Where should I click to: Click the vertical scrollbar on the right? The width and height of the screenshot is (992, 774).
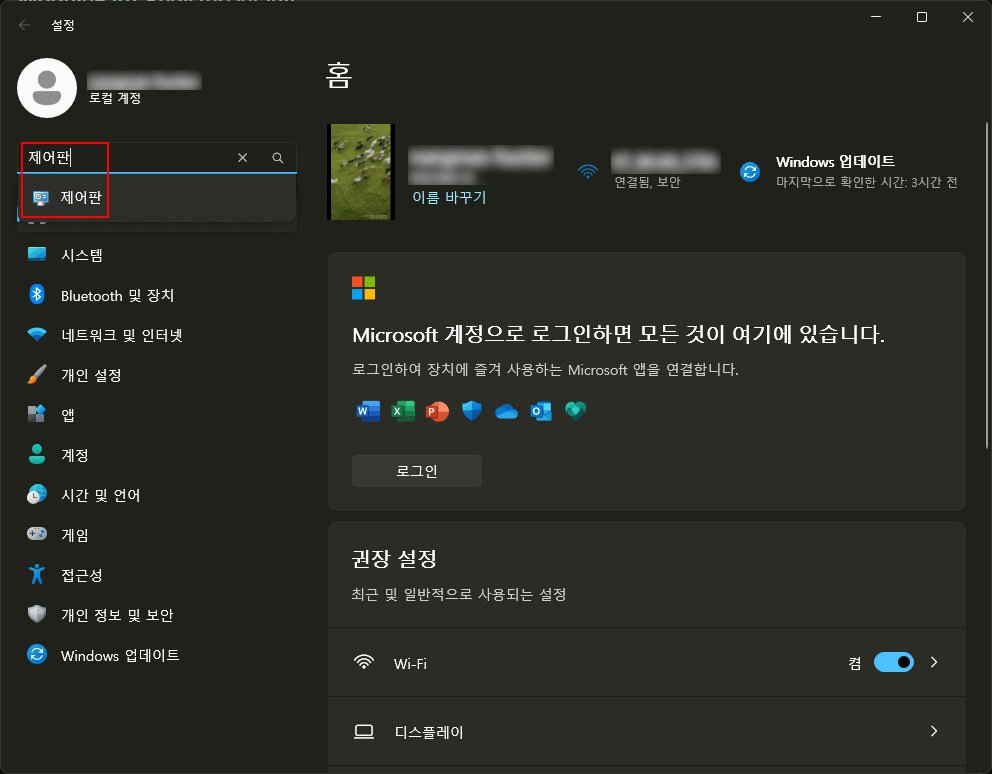pyautogui.click(x=987, y=286)
